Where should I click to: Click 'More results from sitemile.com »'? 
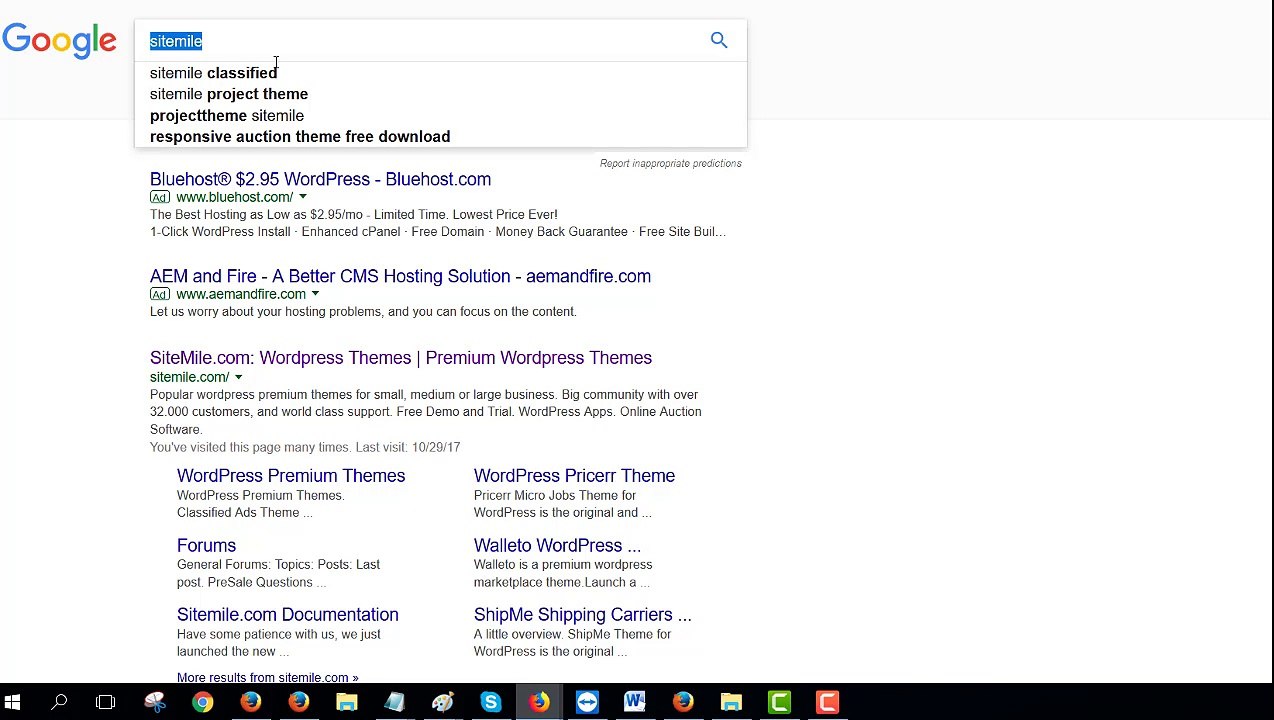[x=267, y=677]
